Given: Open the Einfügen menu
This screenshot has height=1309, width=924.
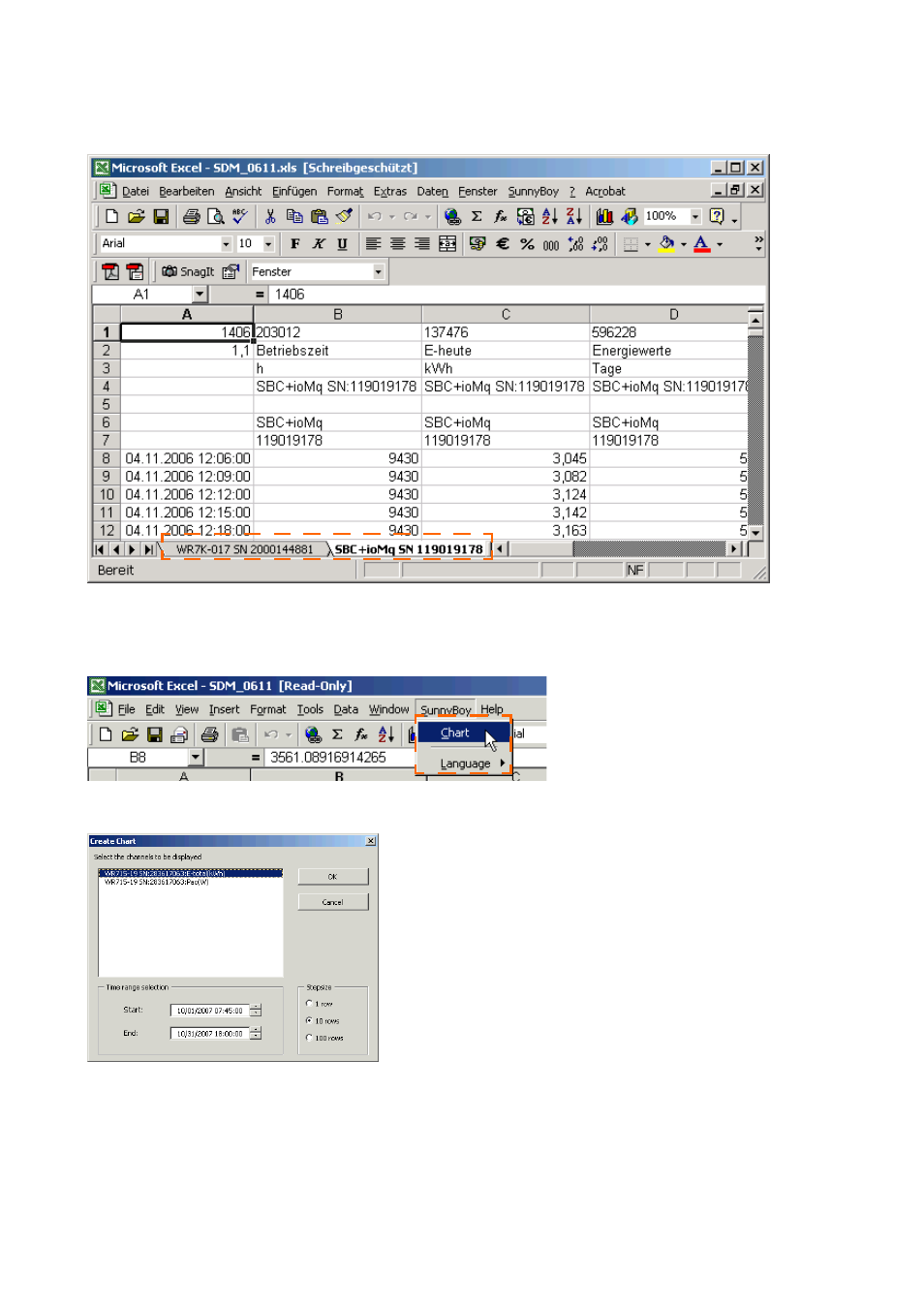Looking at the screenshot, I should point(294,192).
